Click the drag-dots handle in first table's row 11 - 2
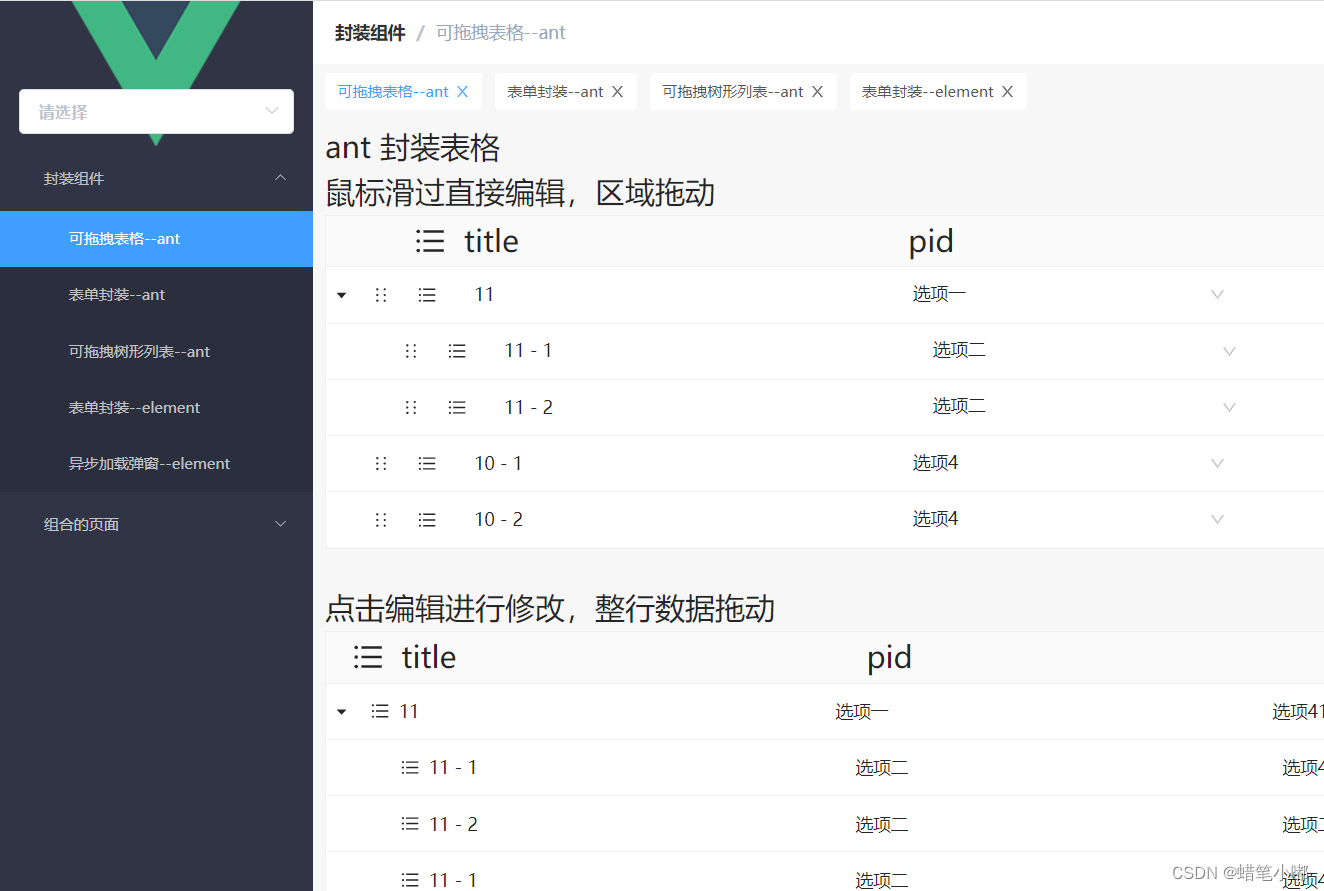This screenshot has width=1324, height=891. tap(411, 407)
